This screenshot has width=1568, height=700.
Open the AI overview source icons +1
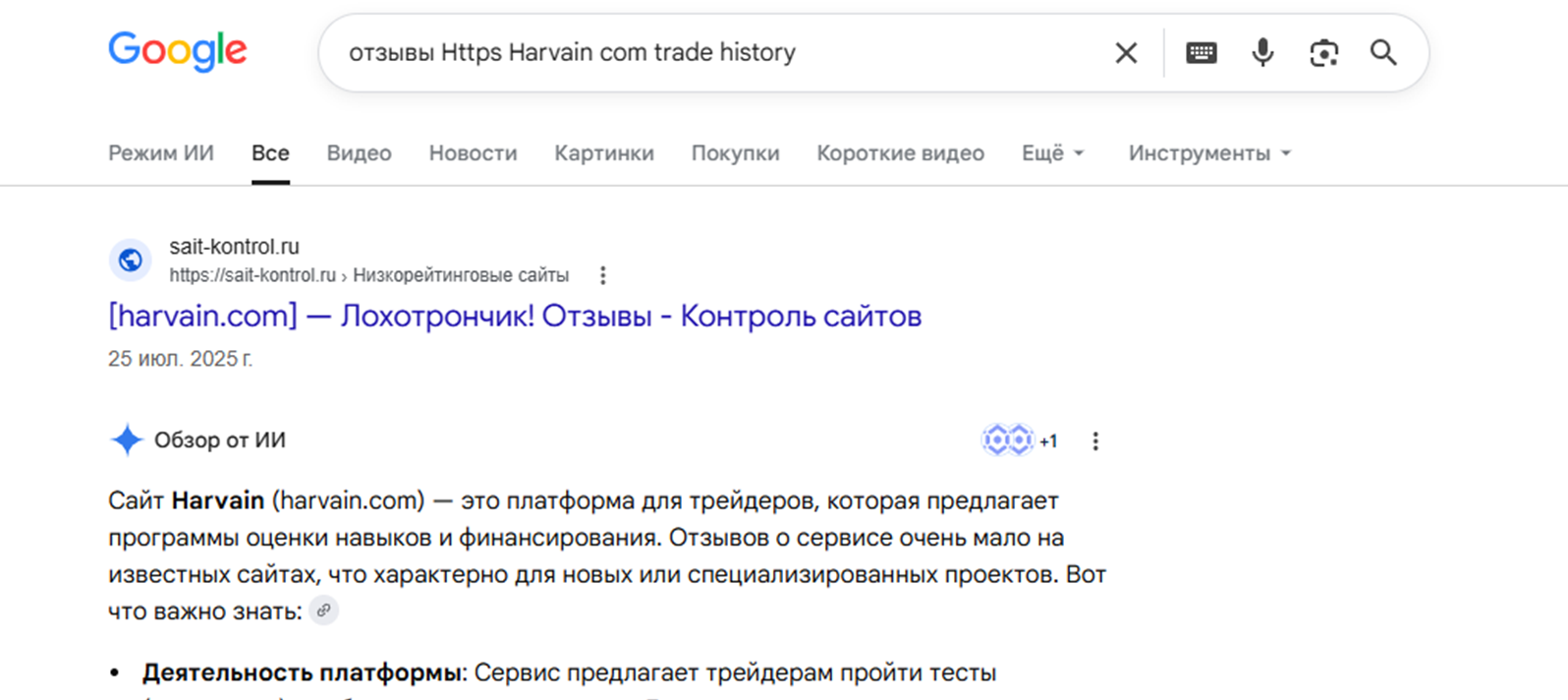click(1020, 440)
